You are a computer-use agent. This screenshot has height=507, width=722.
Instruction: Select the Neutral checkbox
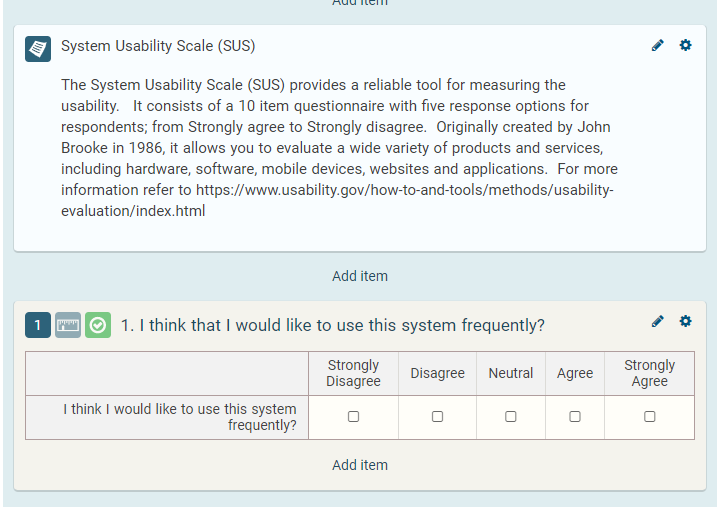[x=510, y=417]
